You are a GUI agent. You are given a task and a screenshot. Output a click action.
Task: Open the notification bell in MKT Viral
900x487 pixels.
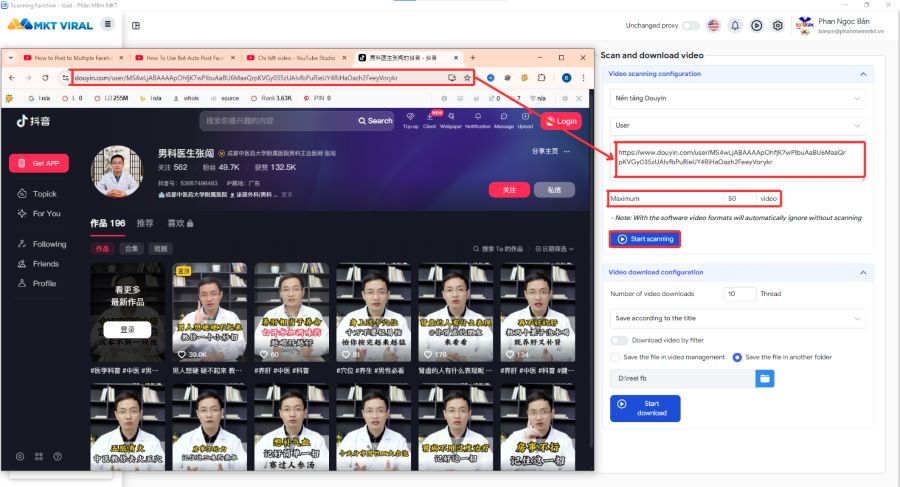coord(735,25)
